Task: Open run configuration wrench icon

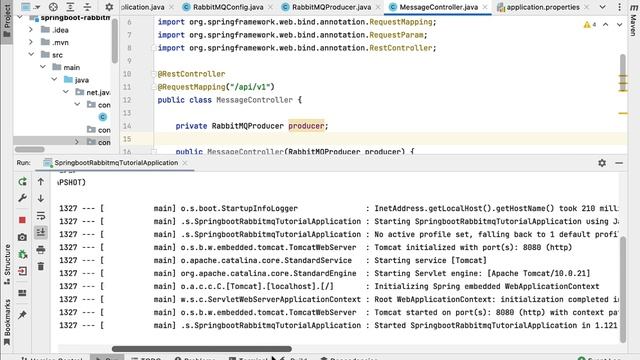Action: point(22,198)
